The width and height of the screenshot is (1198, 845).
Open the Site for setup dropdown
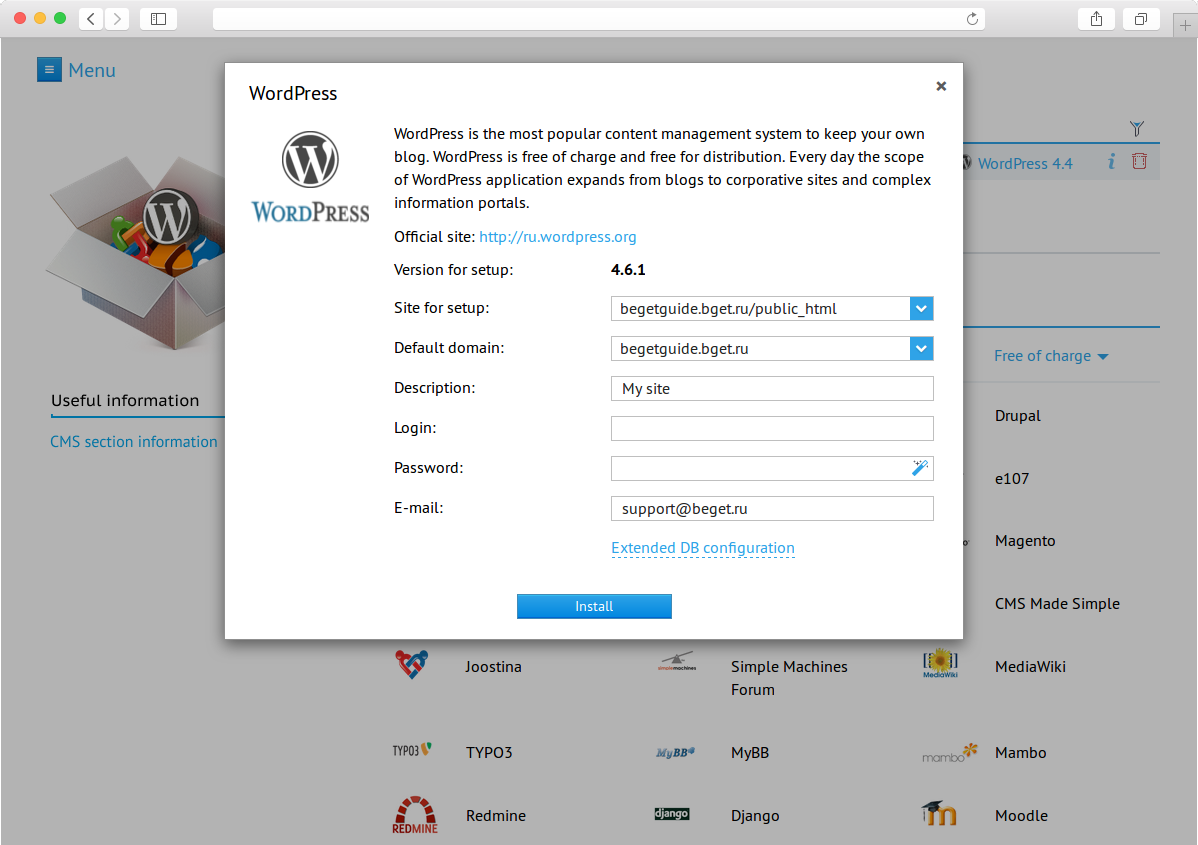[921, 309]
